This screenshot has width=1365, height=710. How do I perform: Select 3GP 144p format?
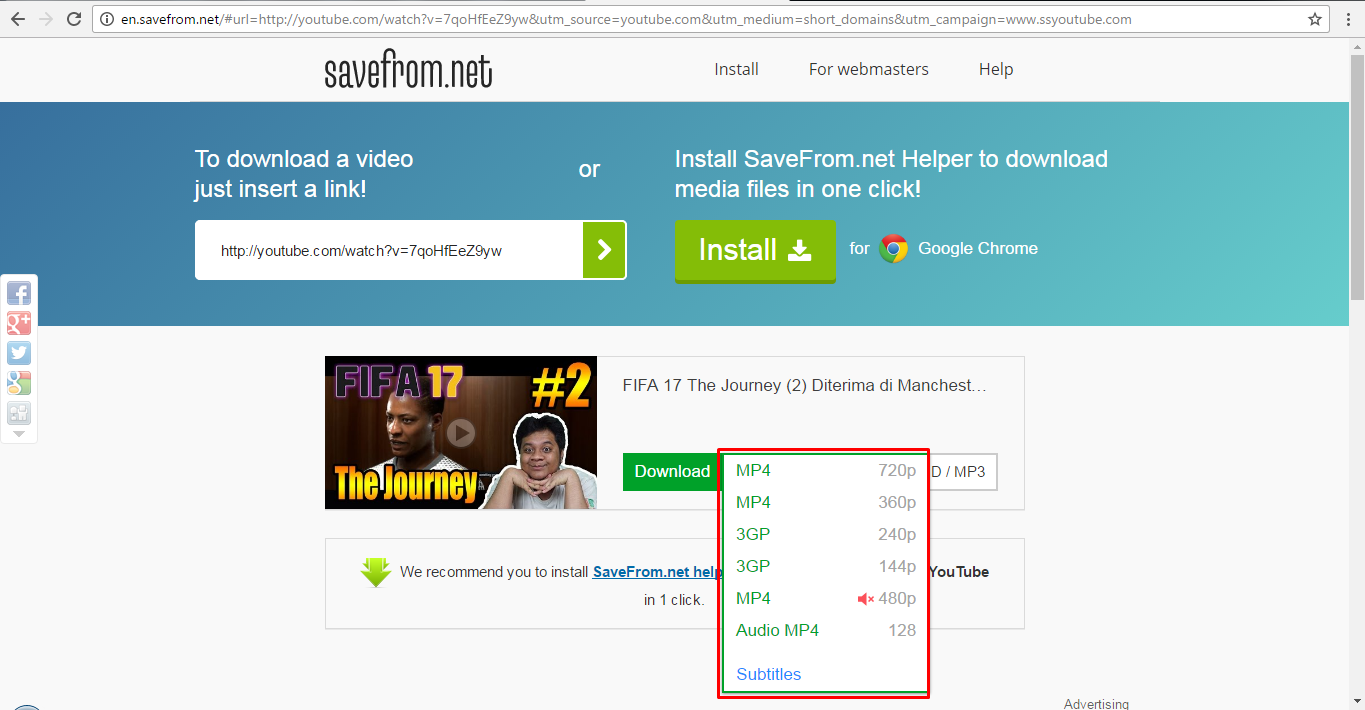click(x=826, y=566)
